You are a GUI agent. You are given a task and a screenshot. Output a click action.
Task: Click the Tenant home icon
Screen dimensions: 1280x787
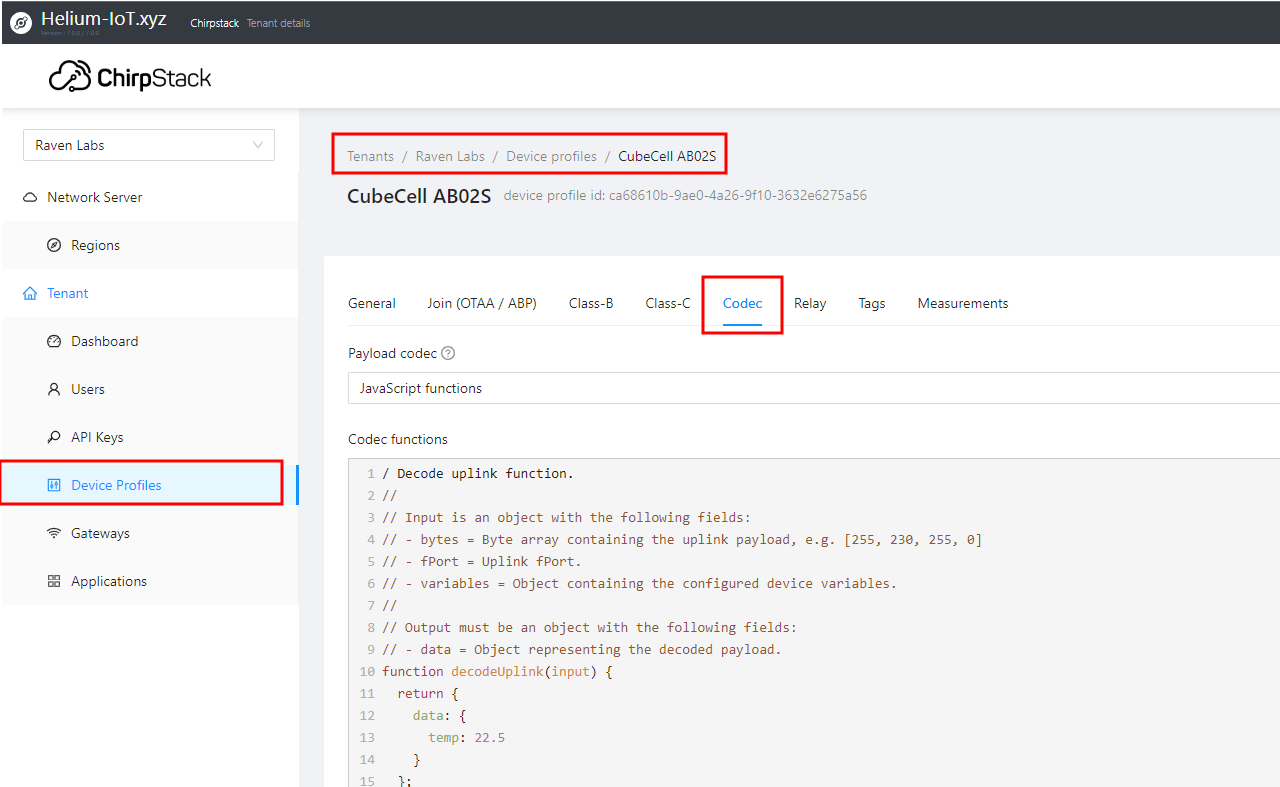30,293
